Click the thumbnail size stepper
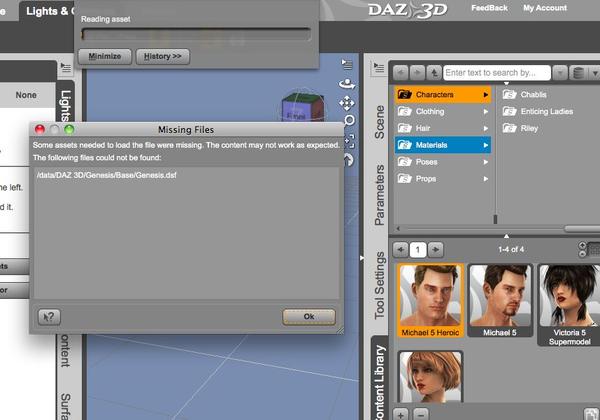 (x=582, y=249)
